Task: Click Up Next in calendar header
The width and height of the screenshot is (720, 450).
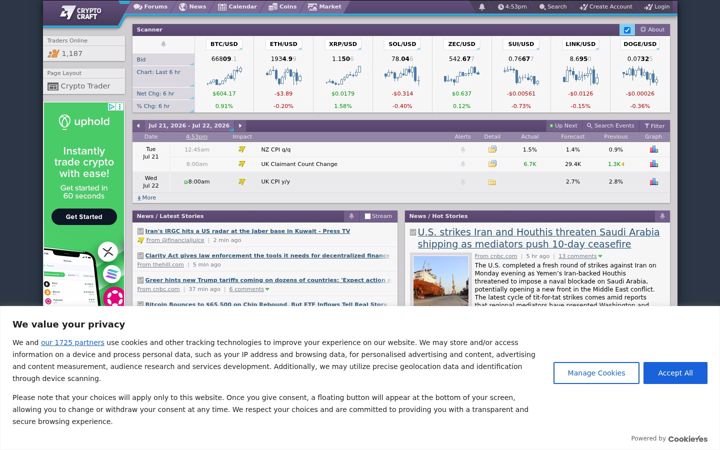Action: [563, 126]
